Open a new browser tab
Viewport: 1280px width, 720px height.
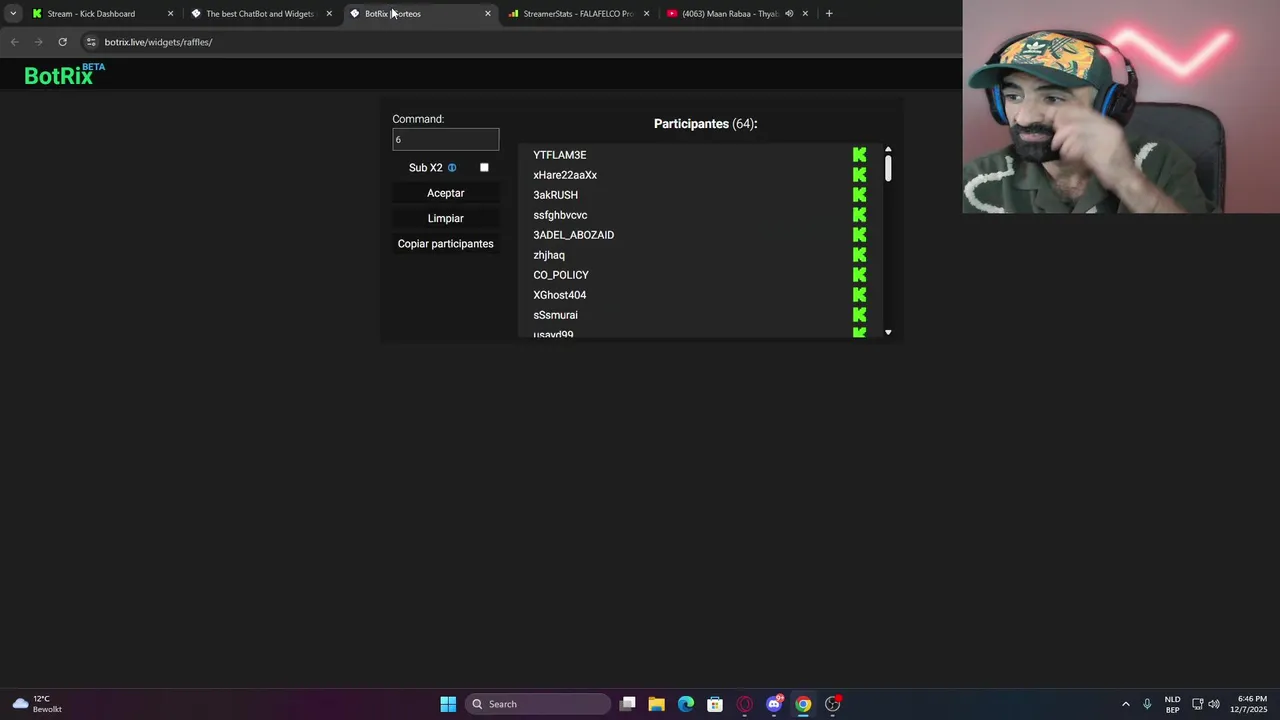pyautogui.click(x=829, y=14)
